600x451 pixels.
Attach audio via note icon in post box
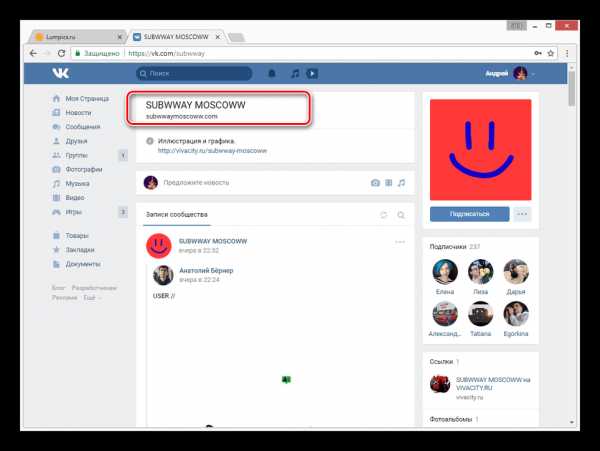click(x=401, y=183)
